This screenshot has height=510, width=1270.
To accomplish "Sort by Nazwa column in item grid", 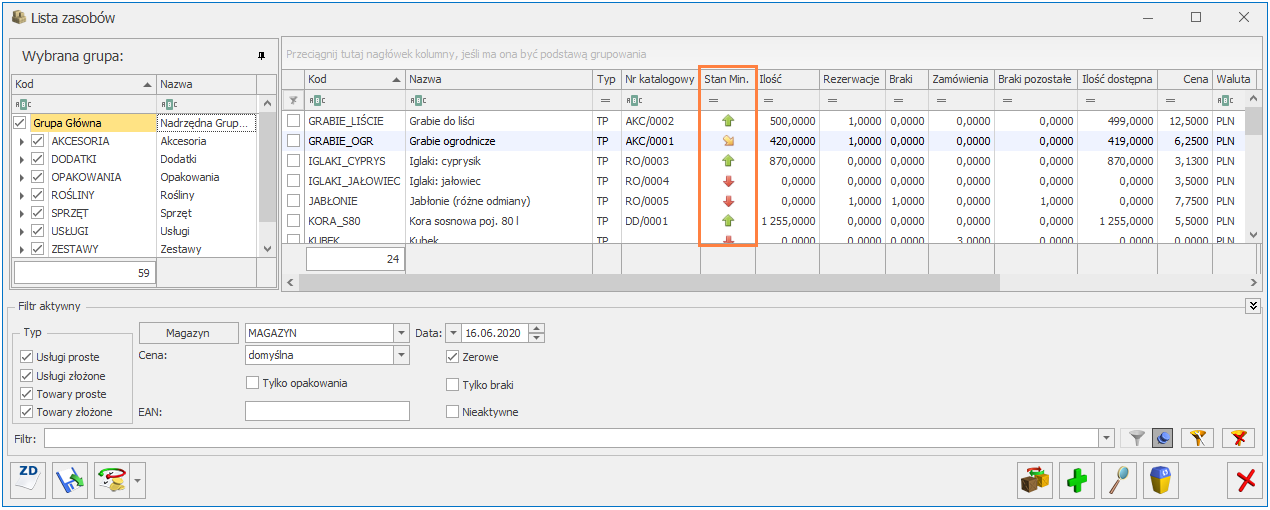I will click(x=499, y=79).
